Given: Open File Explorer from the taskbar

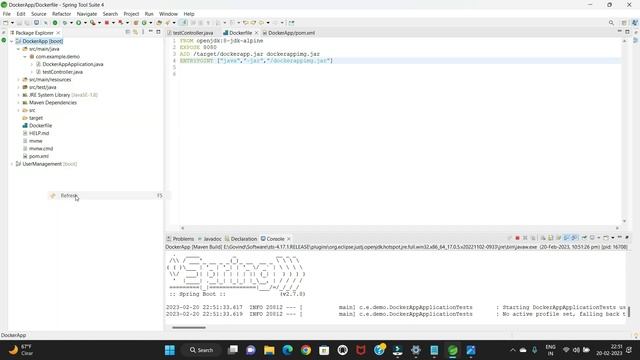Looking at the screenshot, I should pyautogui.click(x=269, y=350).
